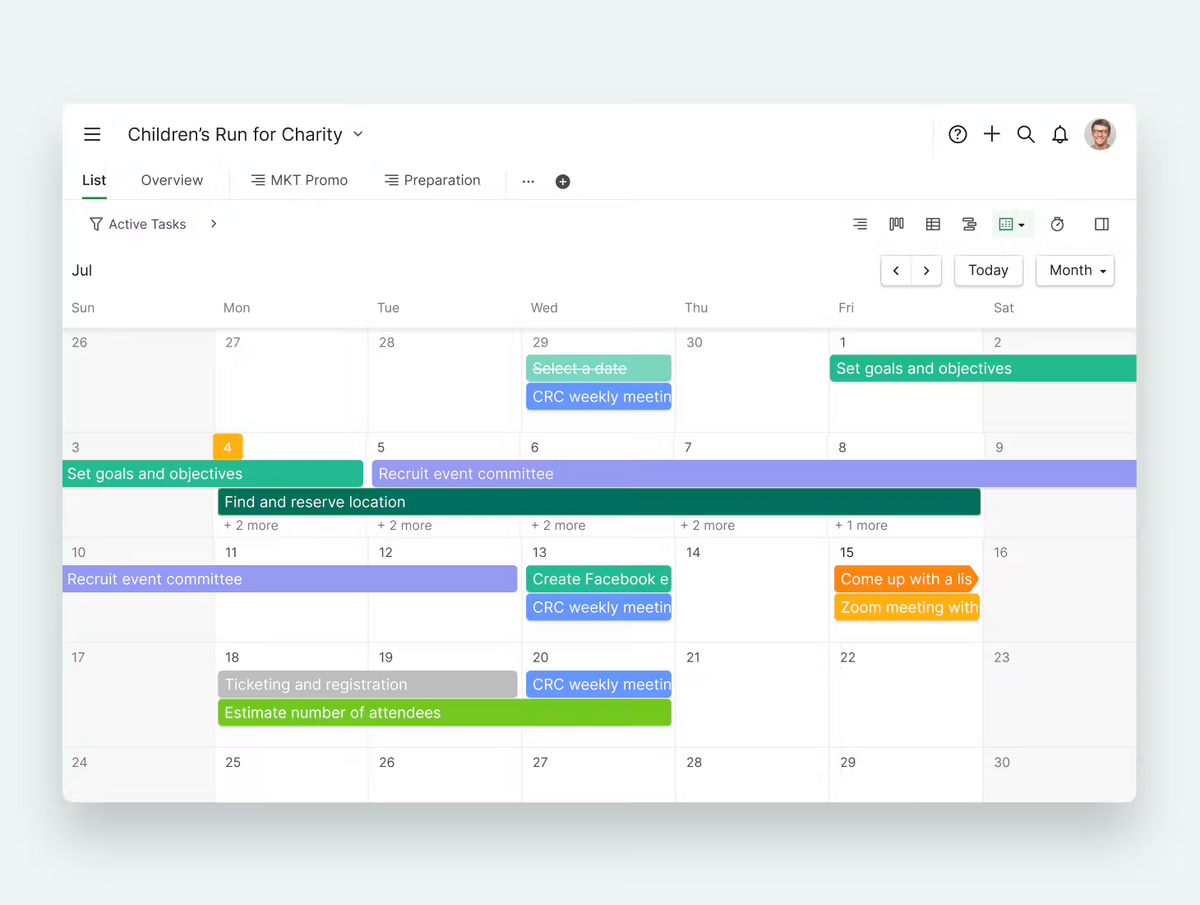Viewport: 1200px width, 905px height.
Task: Expand the project name dropdown chevron
Action: (359, 134)
